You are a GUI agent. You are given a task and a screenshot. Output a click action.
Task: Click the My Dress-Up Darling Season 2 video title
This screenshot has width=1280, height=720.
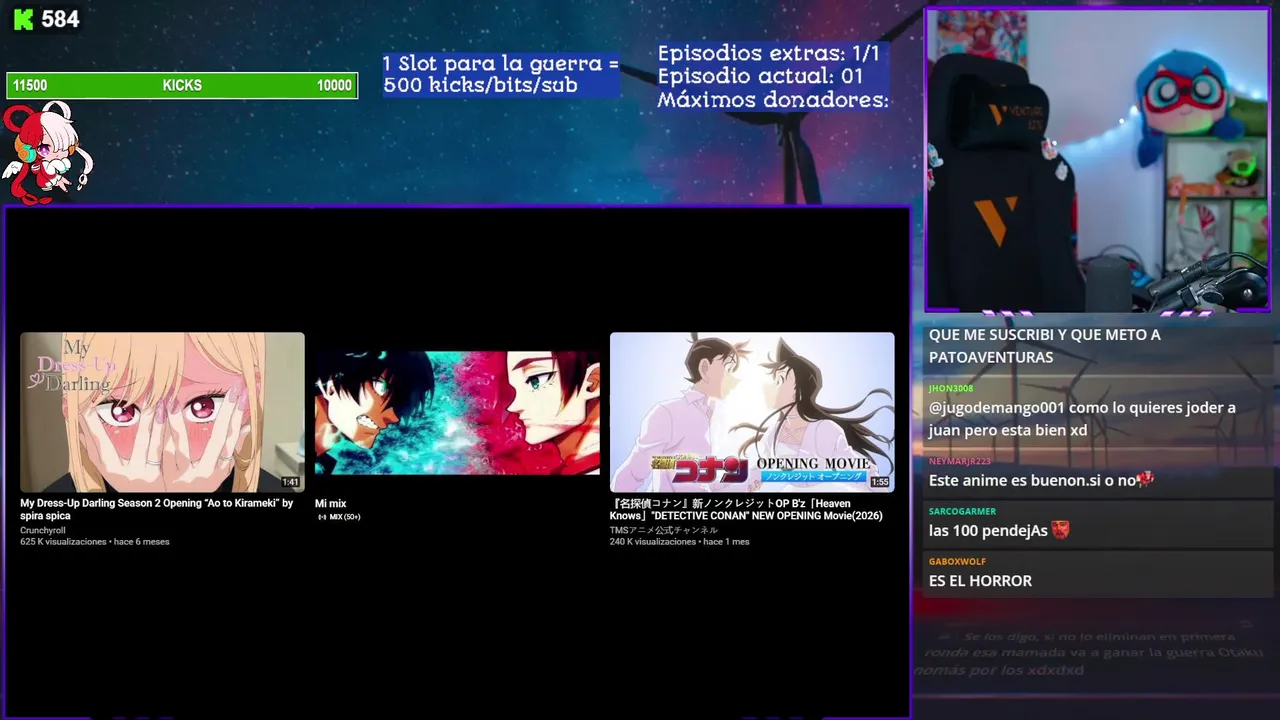(157, 510)
